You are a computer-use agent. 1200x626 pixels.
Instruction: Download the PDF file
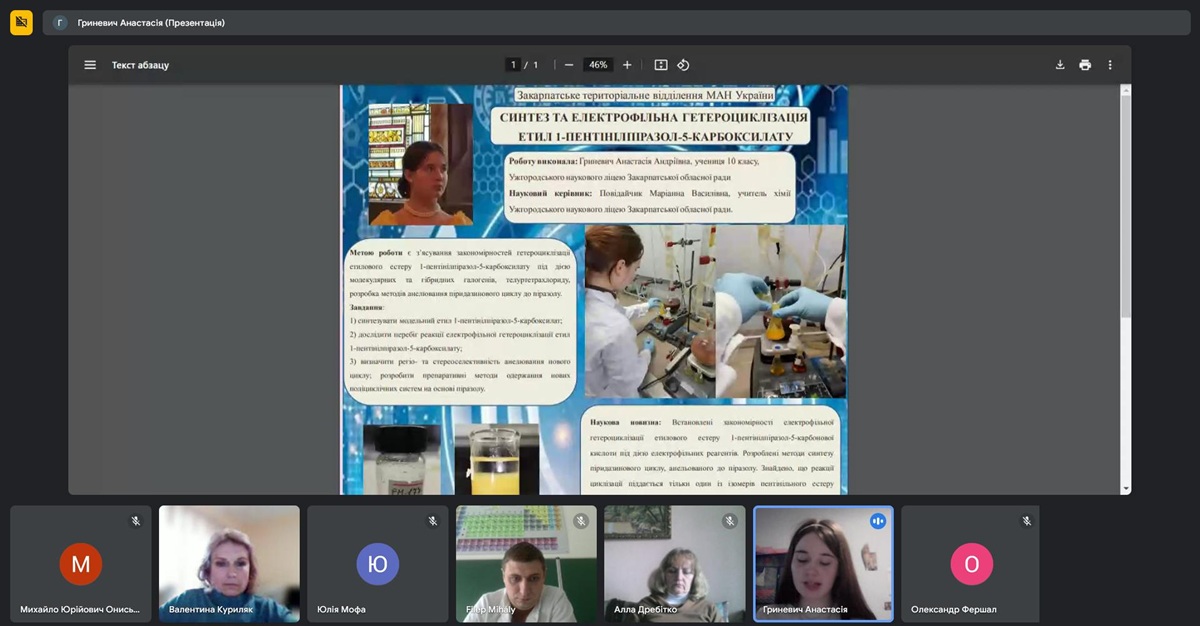(1060, 65)
